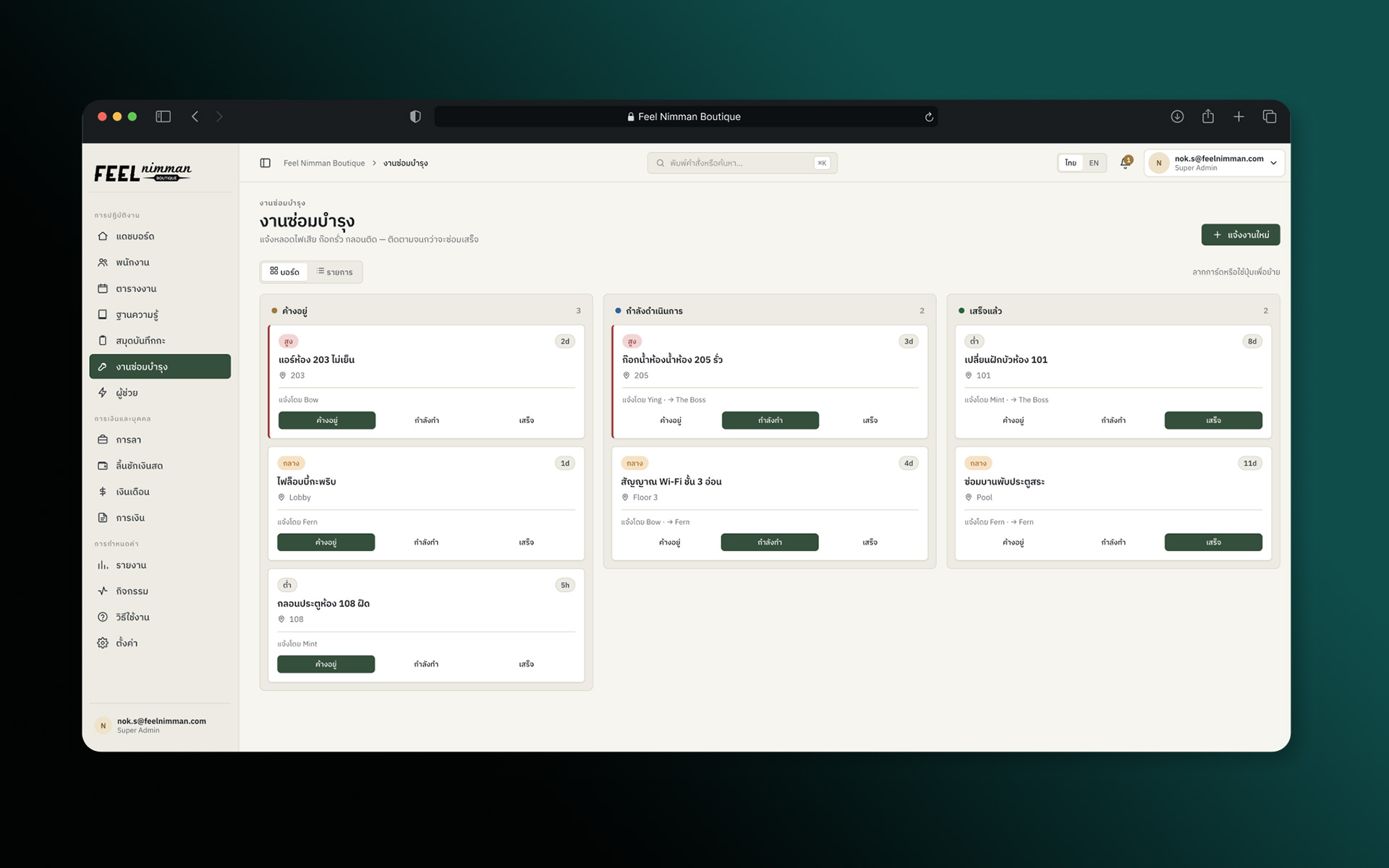This screenshot has width=1389, height=868.
Task: Open the สัญญาณ Wi-Fi ชั้น 3 อ่อน card title
Action: click(671, 481)
